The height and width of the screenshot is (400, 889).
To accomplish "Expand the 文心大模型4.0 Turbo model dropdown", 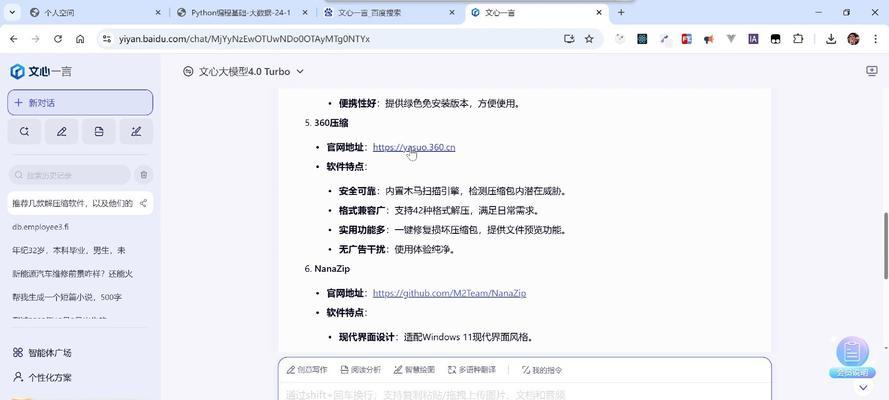I will pyautogui.click(x=244, y=71).
